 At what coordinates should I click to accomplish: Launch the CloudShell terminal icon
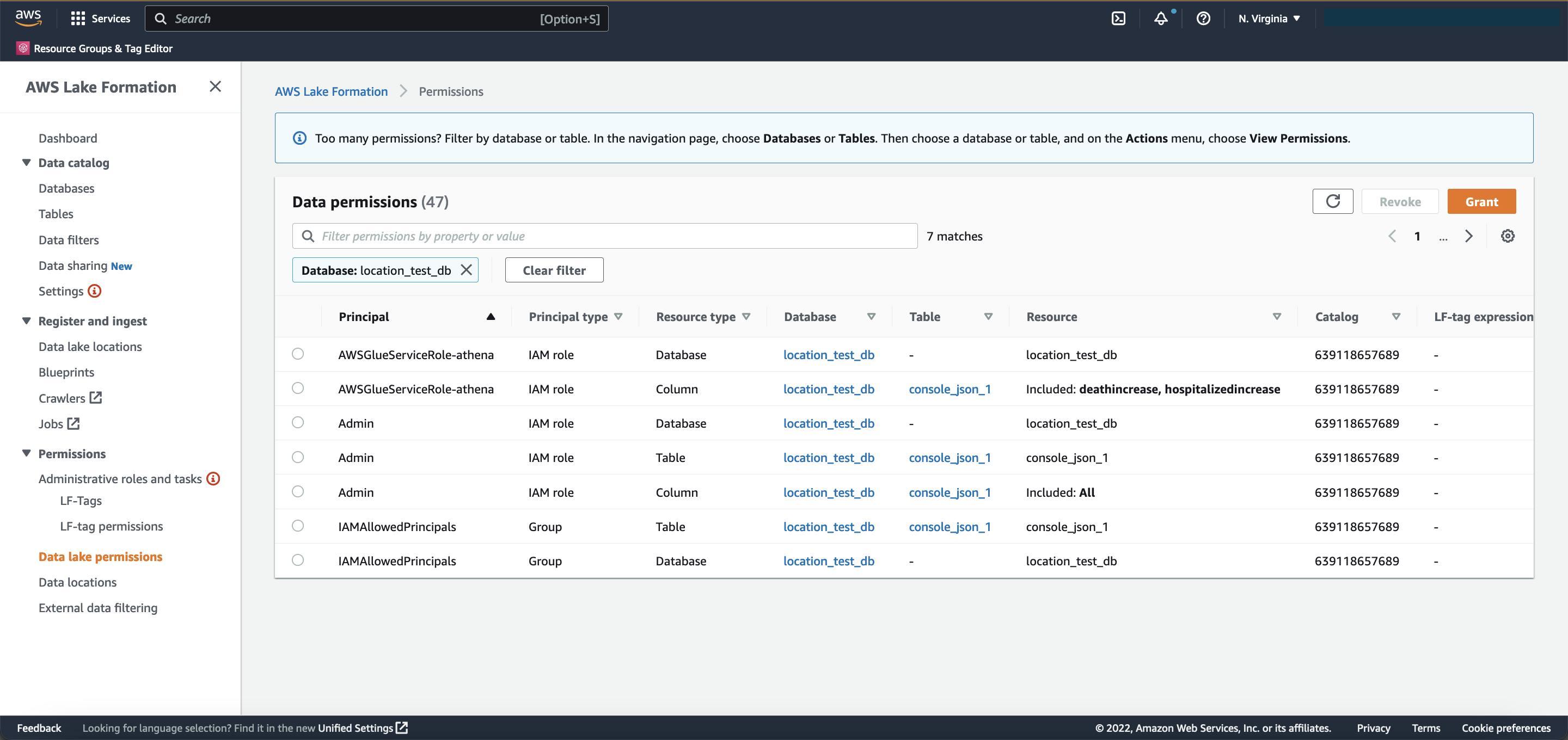[x=1118, y=18]
